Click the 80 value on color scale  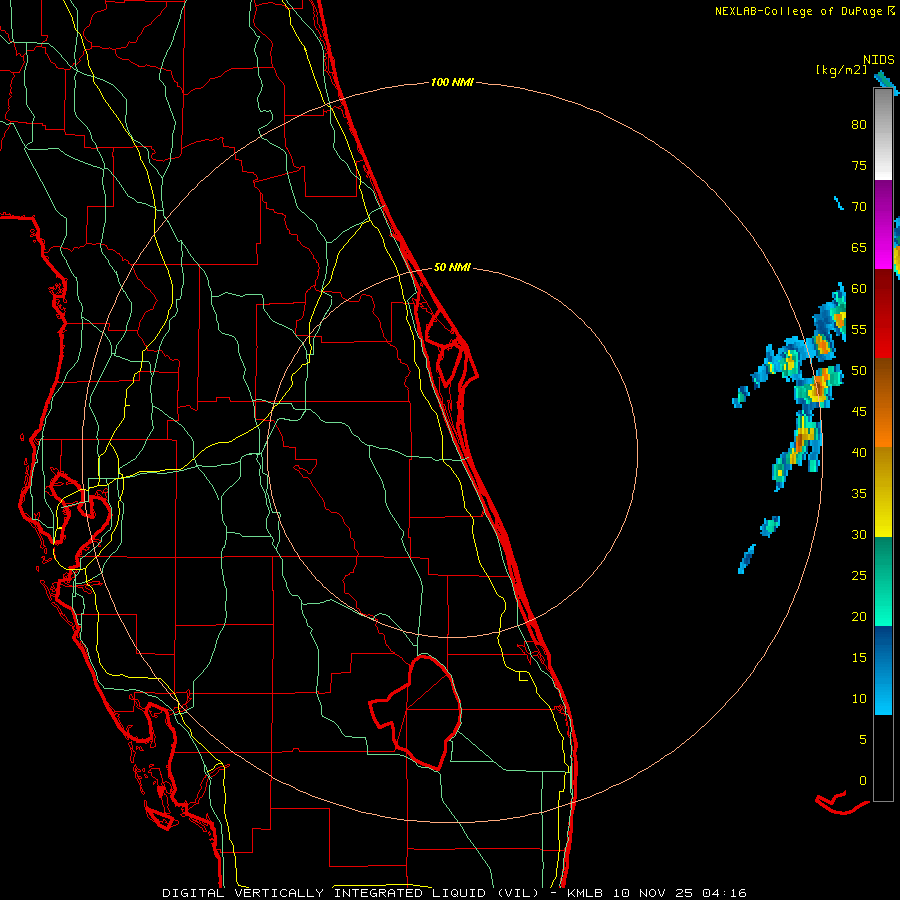859,125
